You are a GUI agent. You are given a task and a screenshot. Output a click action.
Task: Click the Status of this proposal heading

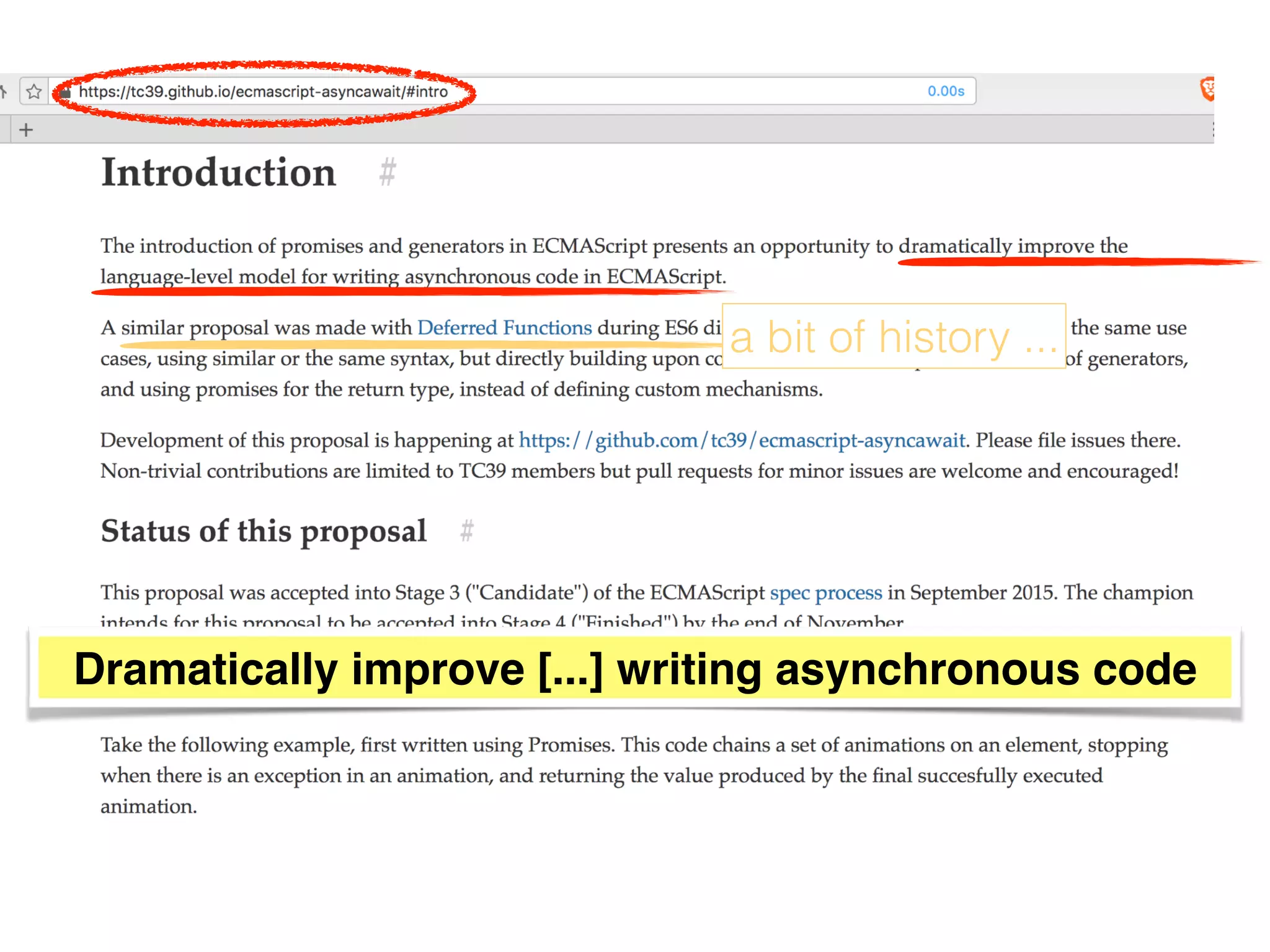click(264, 531)
